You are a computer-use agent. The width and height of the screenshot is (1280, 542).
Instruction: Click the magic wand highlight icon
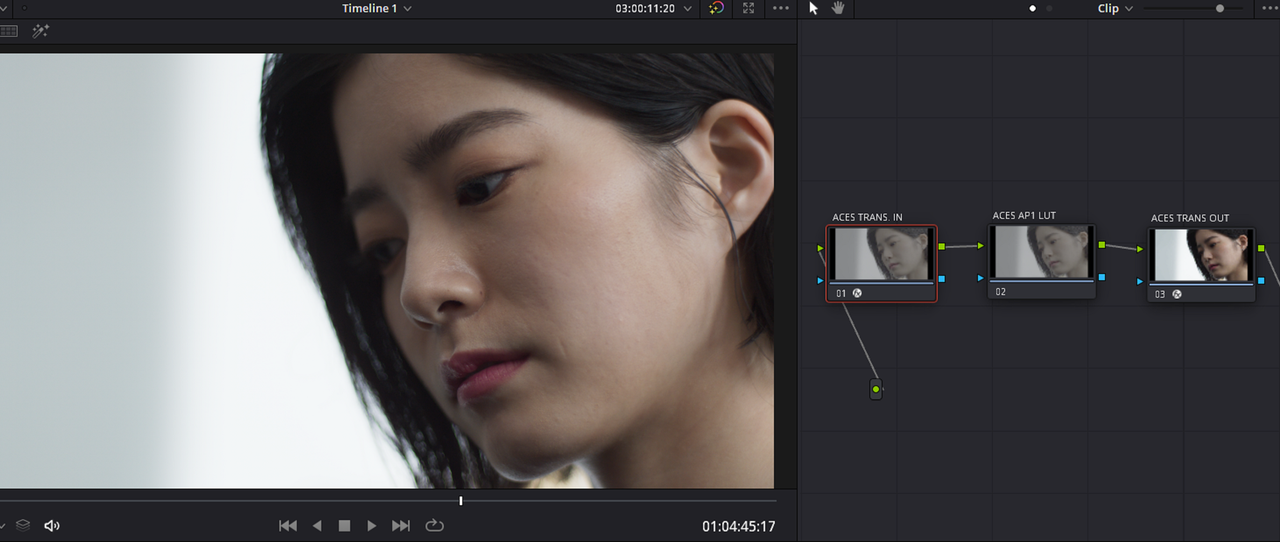tap(40, 31)
